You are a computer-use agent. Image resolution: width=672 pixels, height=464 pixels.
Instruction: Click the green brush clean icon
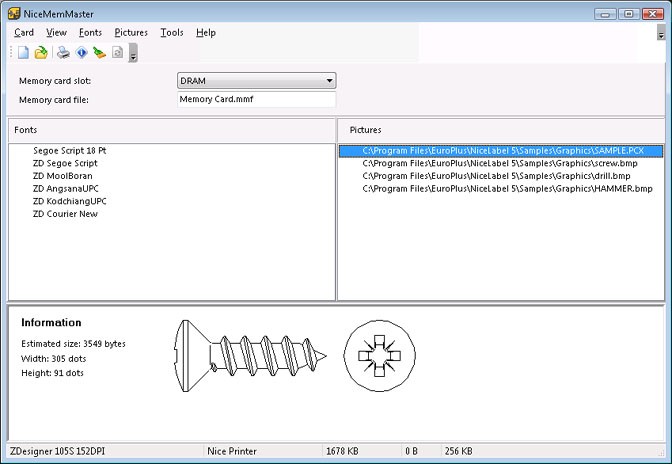tap(99, 53)
